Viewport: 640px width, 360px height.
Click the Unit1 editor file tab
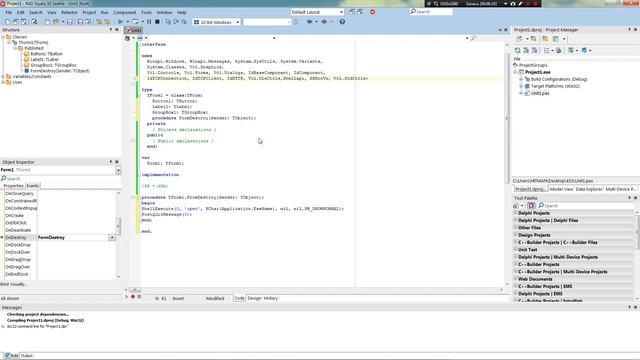tap(133, 30)
